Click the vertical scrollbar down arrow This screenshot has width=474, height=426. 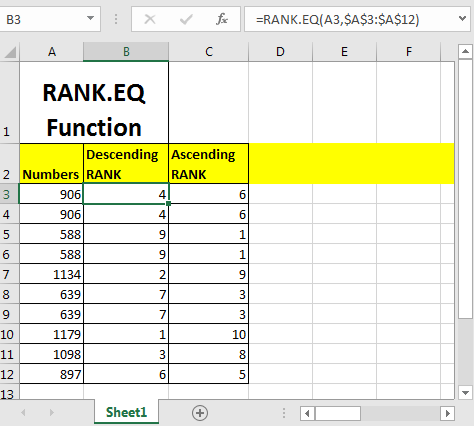465,393
